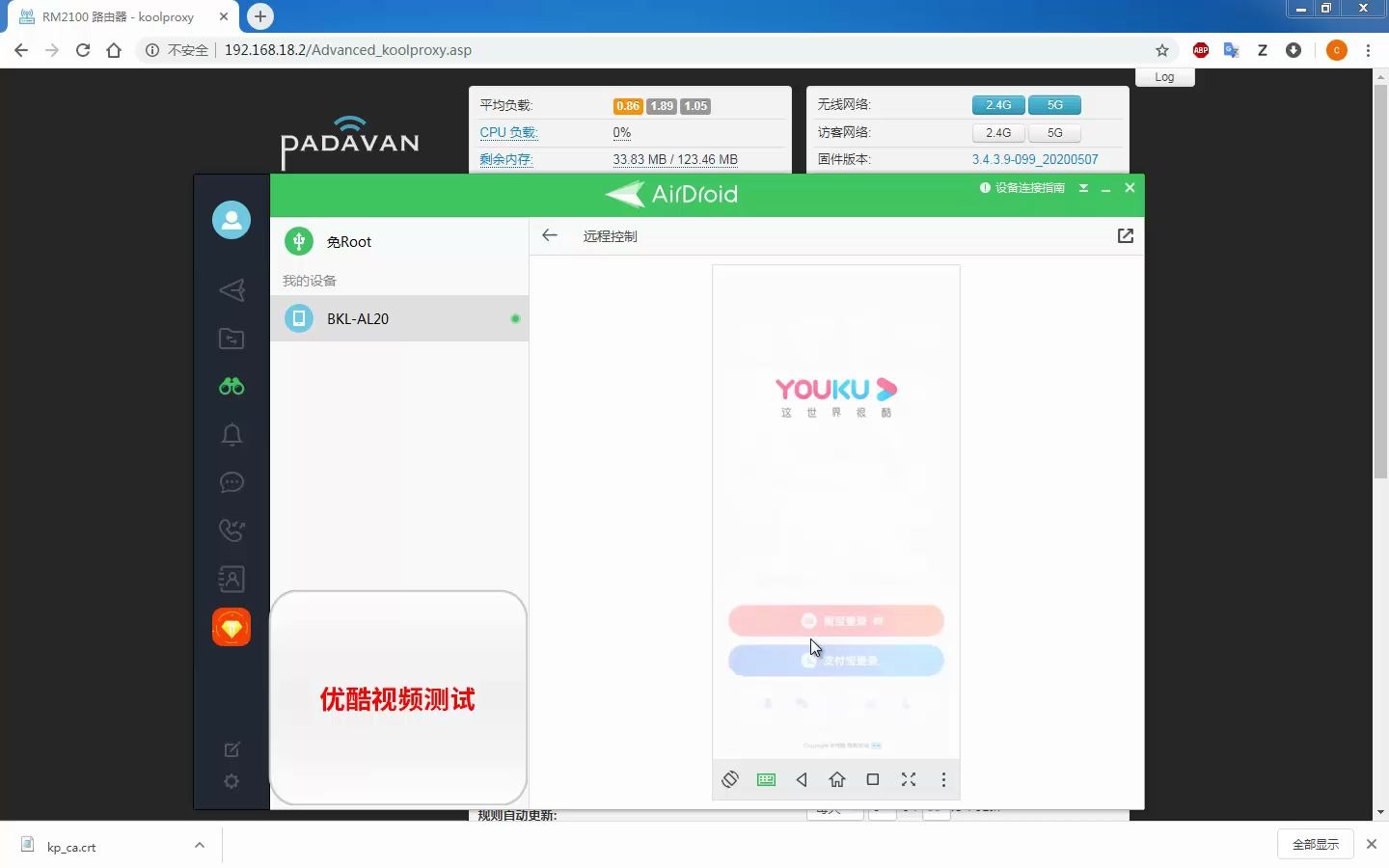Open the router Log tab
Screen dimensions: 1389x868
click(1165, 77)
